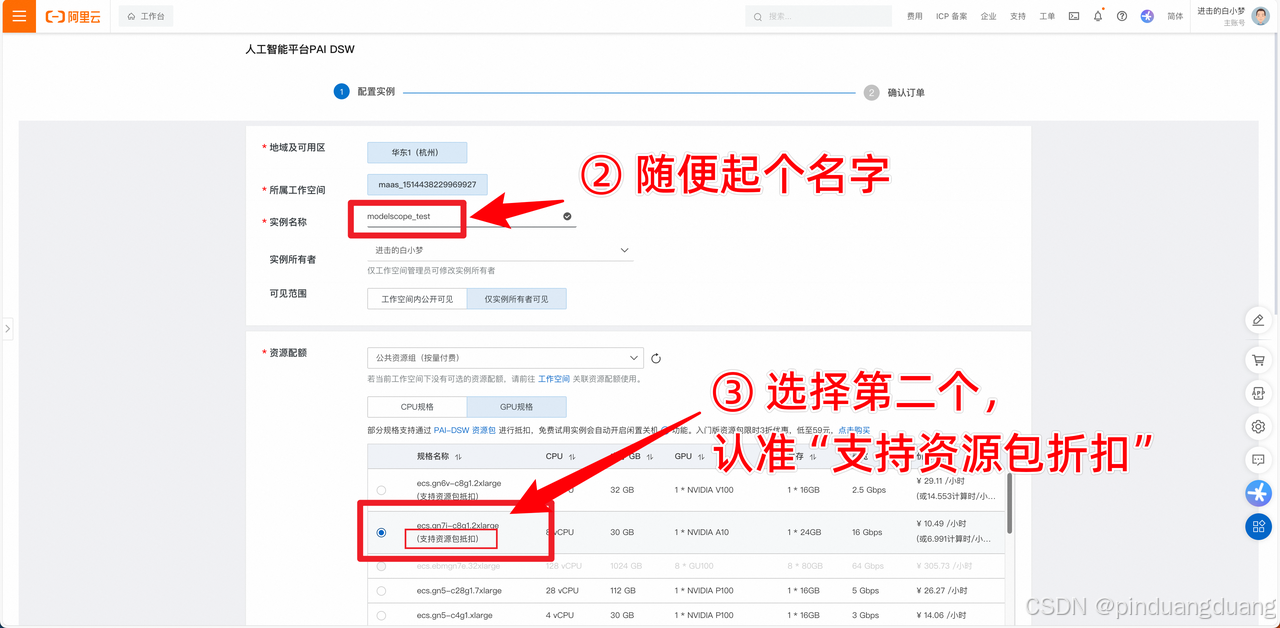This screenshot has width=1280, height=628.
Task: Click the 点击购买 link
Action: 854,430
